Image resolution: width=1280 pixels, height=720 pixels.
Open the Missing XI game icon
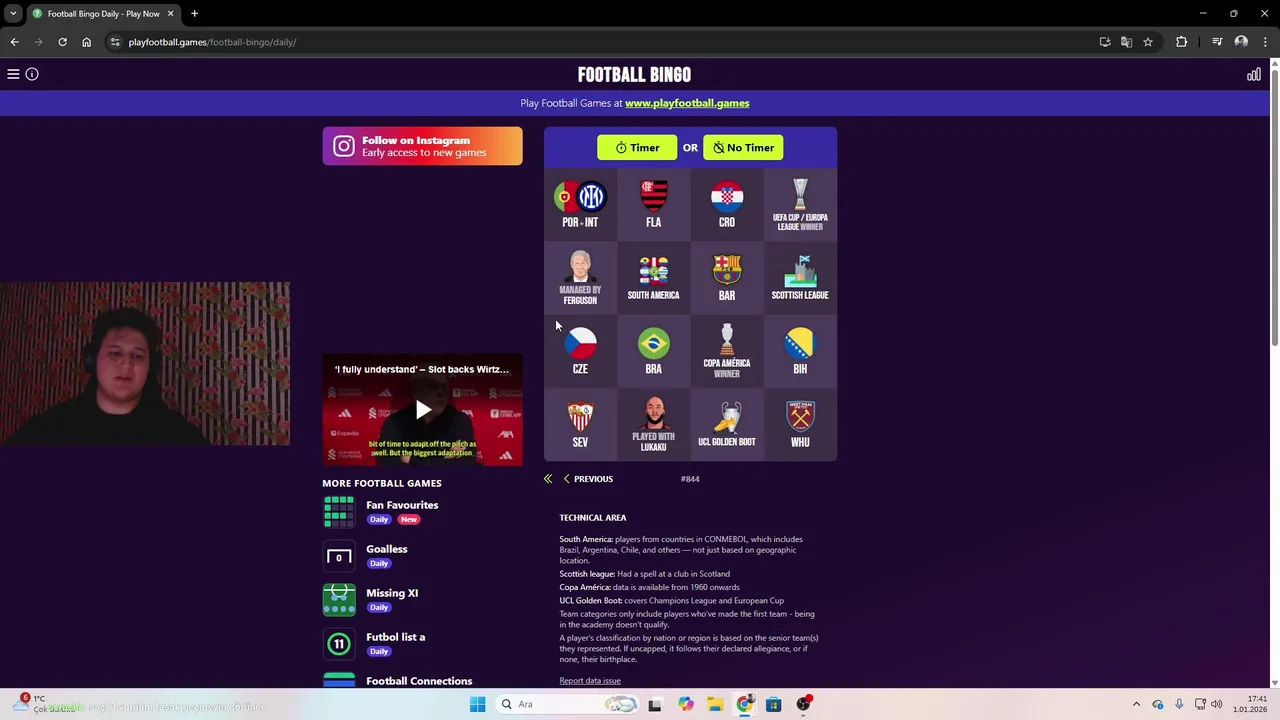339,600
